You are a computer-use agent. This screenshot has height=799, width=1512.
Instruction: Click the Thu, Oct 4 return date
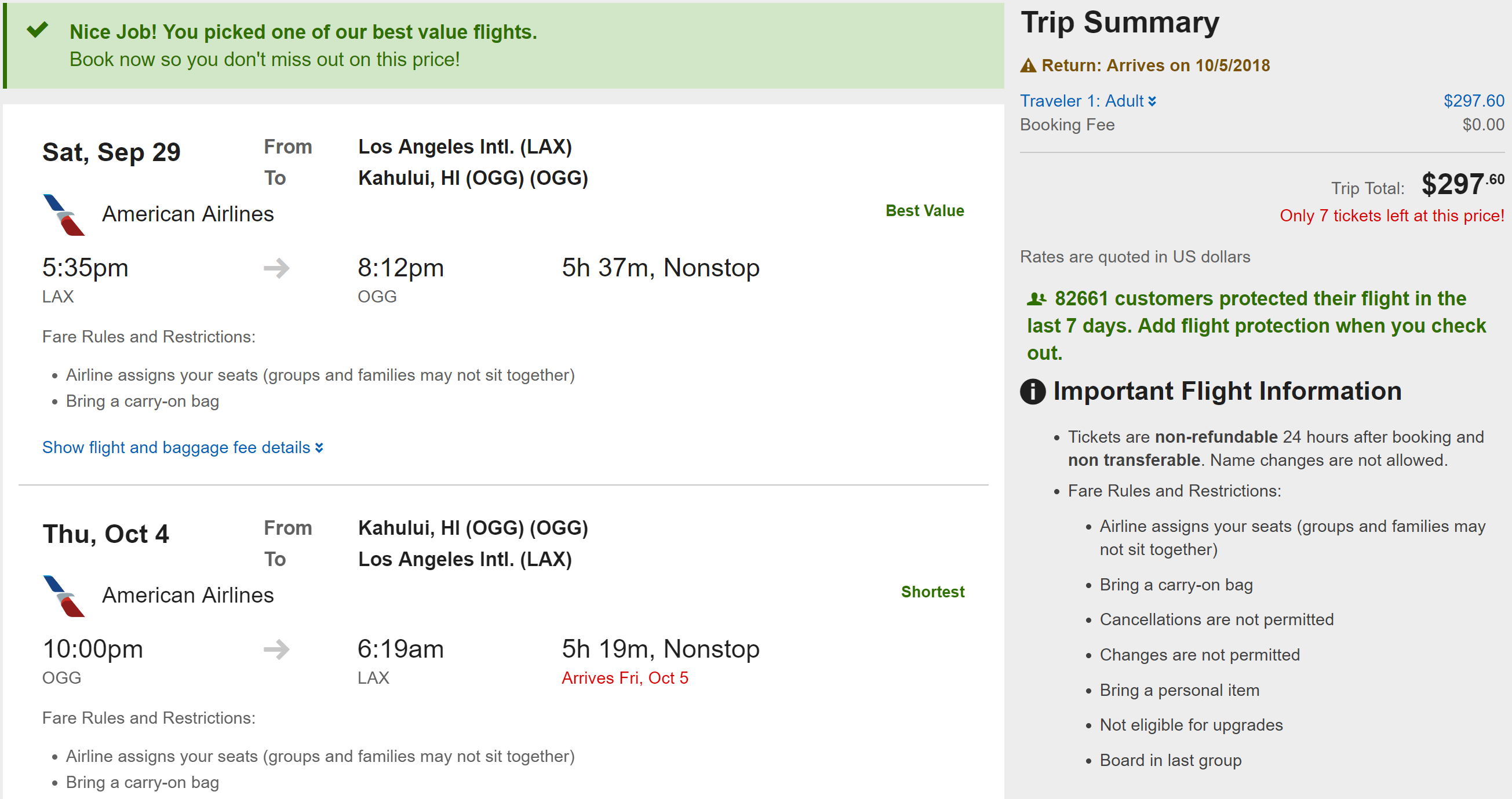tap(105, 534)
